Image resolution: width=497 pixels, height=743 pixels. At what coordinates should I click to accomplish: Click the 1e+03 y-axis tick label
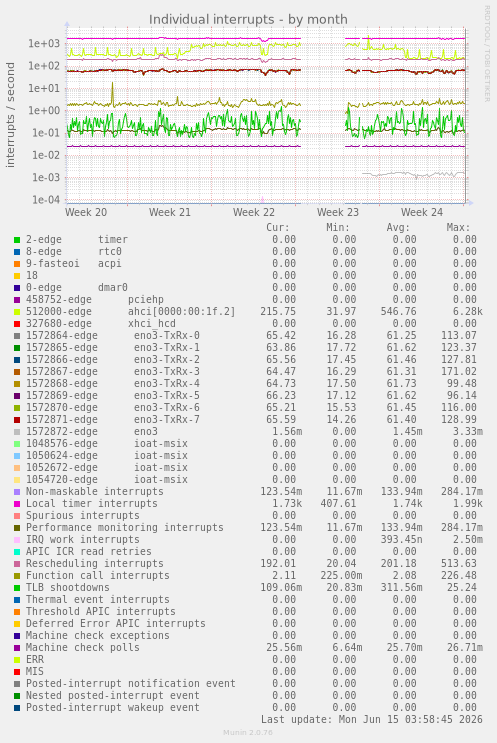44,44
